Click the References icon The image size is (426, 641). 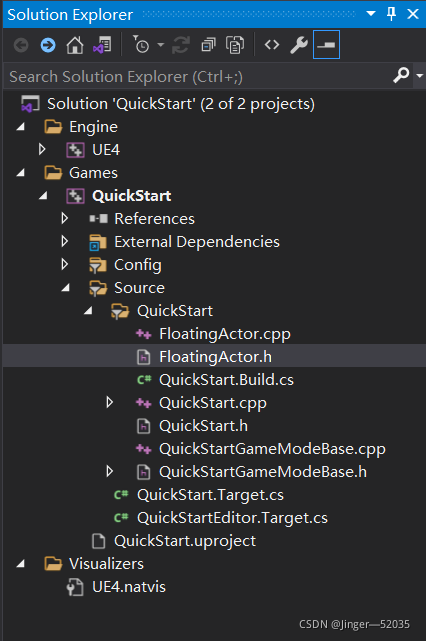(99, 219)
